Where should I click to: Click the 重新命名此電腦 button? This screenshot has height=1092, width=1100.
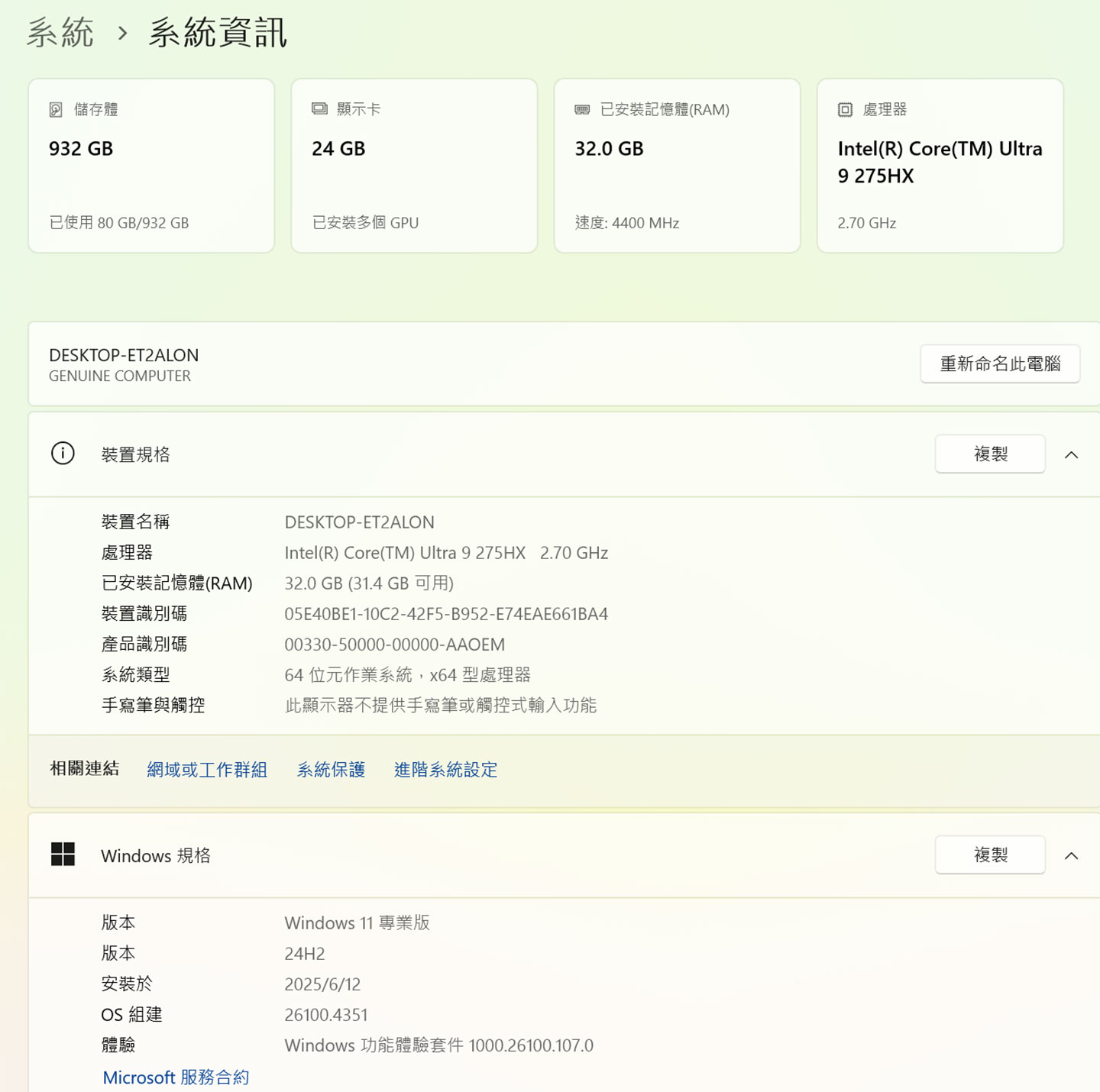pos(1000,364)
